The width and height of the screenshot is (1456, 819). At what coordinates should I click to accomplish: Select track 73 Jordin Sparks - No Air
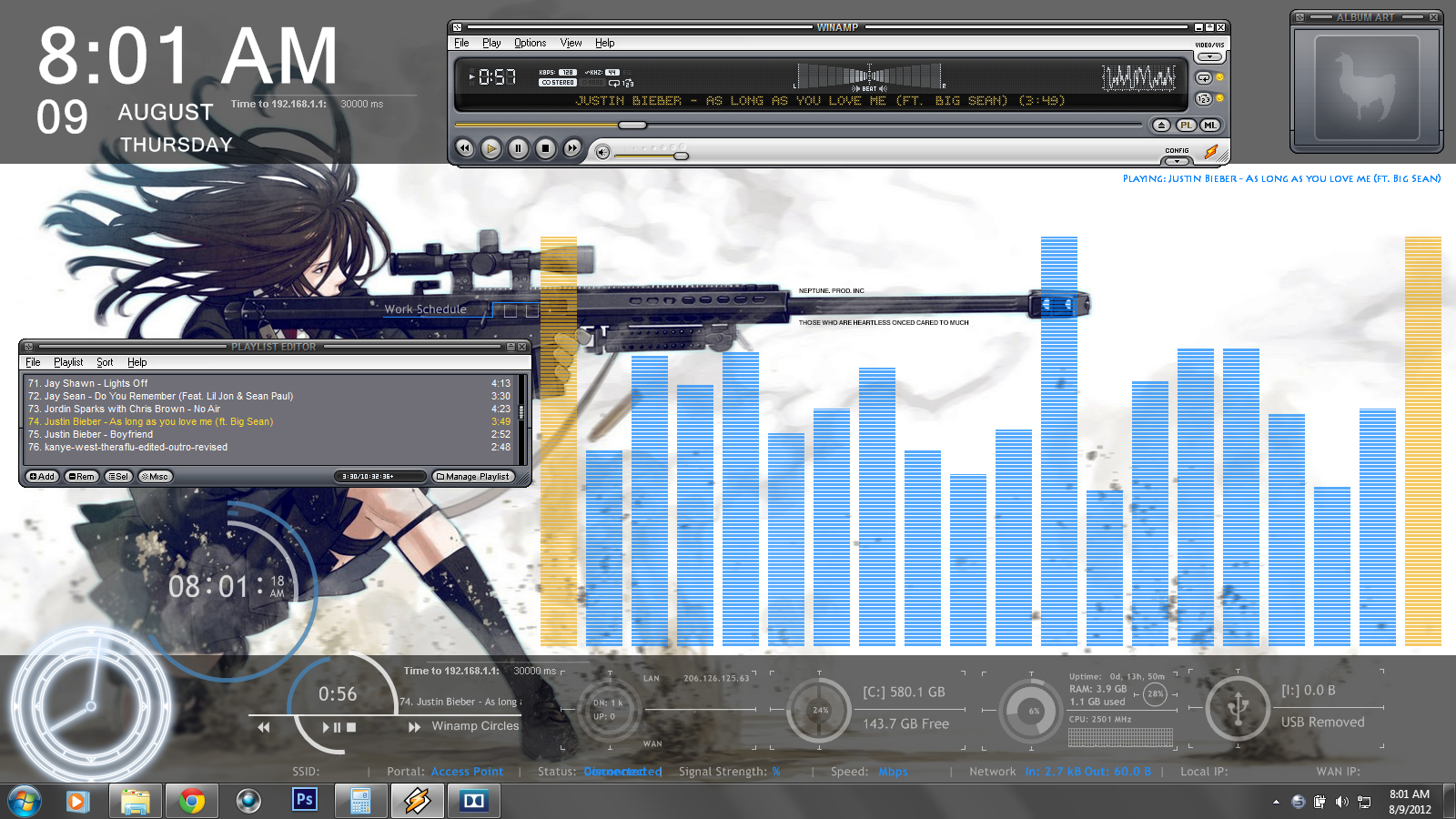point(268,409)
